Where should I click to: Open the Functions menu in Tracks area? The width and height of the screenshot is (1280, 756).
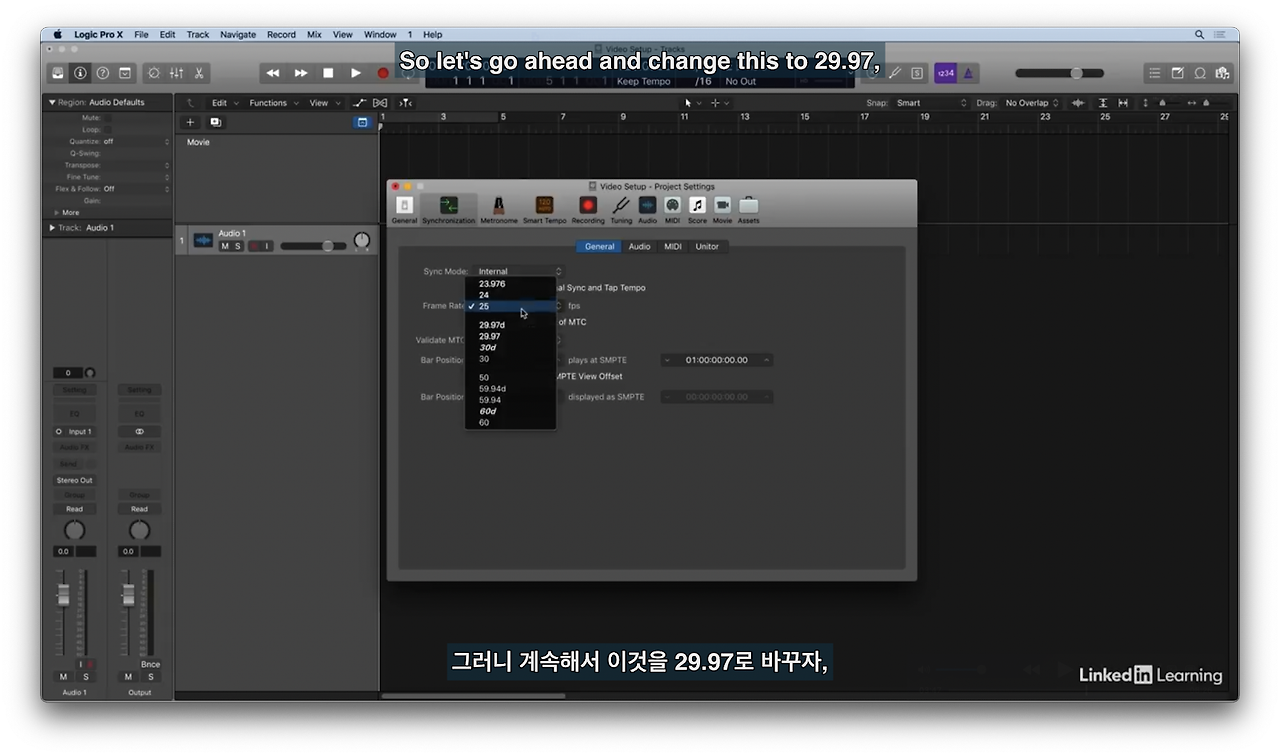(273, 103)
